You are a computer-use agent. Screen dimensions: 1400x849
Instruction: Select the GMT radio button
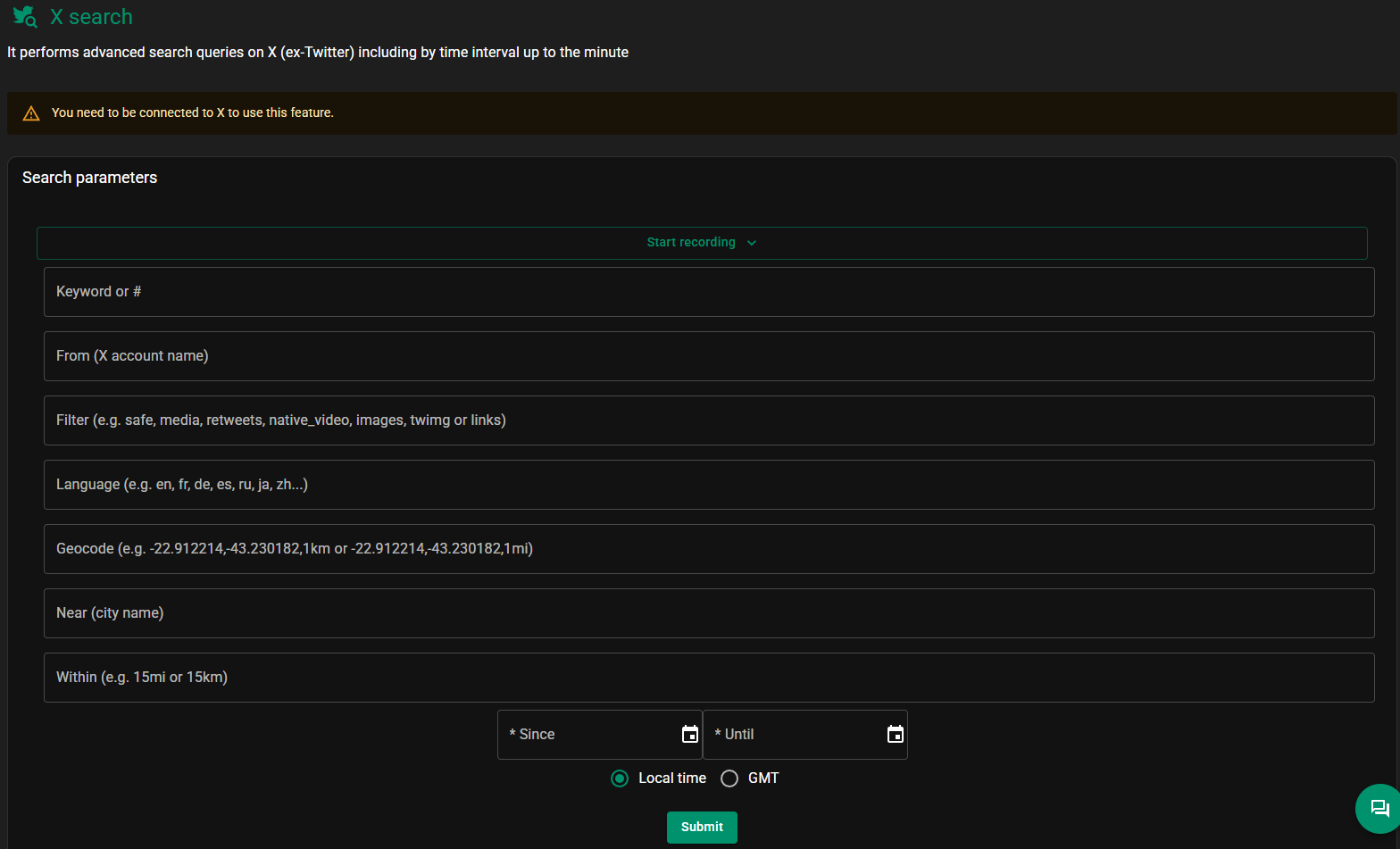[x=729, y=778]
